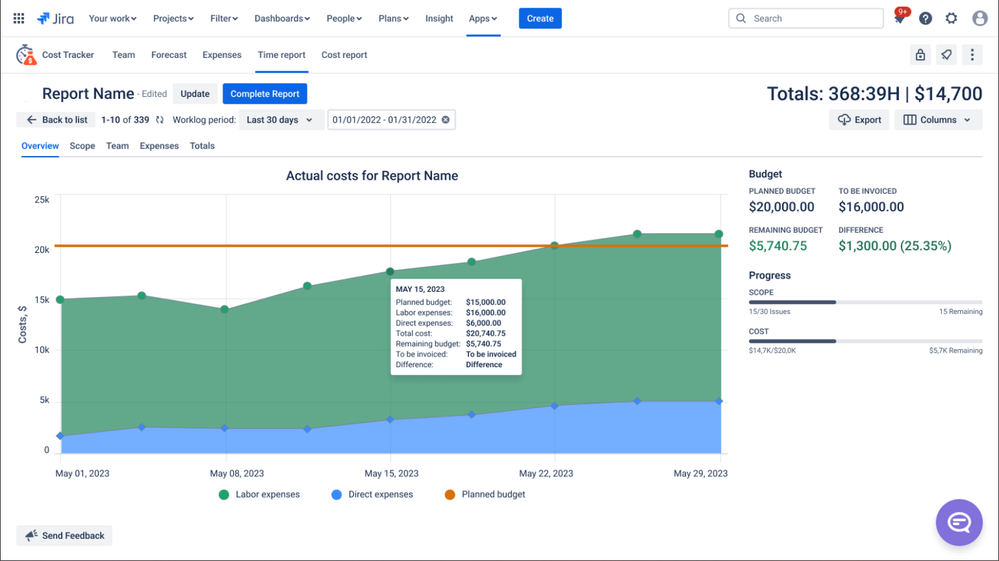Image resolution: width=999 pixels, height=561 pixels.
Task: Open the Jira app switcher grid icon
Action: point(18,18)
